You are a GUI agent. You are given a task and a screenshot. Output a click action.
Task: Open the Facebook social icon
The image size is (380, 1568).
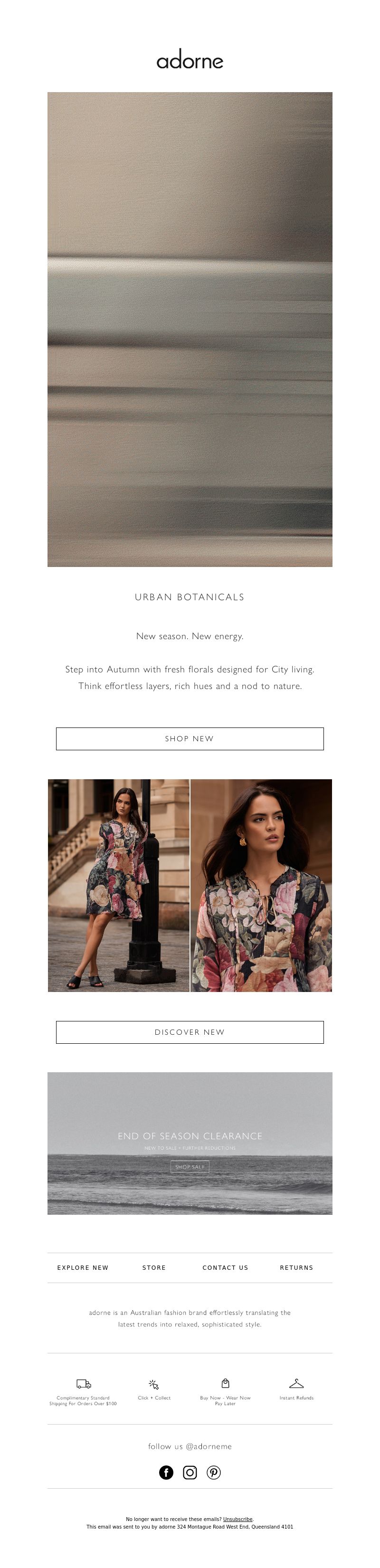[x=166, y=1473]
